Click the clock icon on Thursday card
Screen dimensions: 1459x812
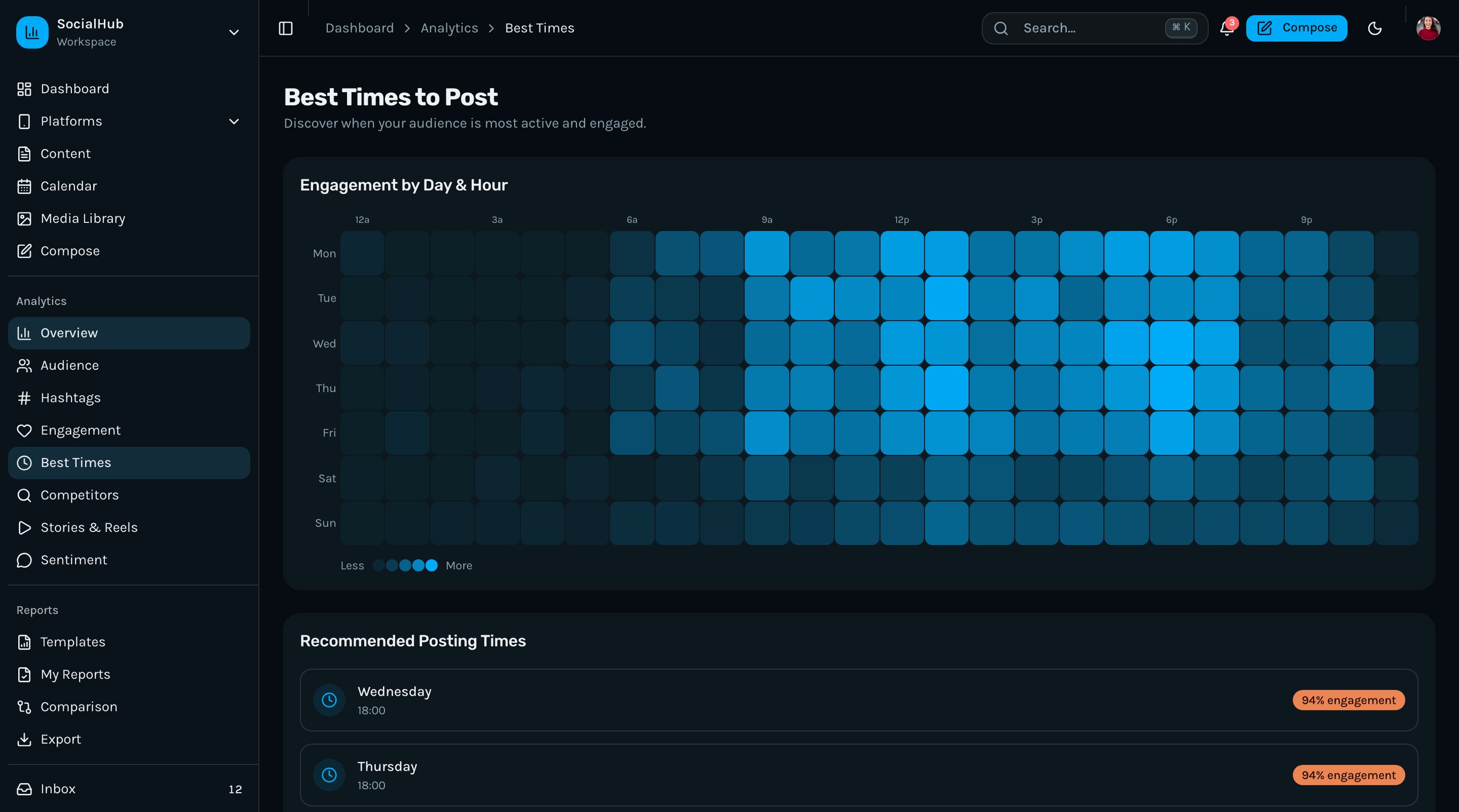[x=329, y=775]
